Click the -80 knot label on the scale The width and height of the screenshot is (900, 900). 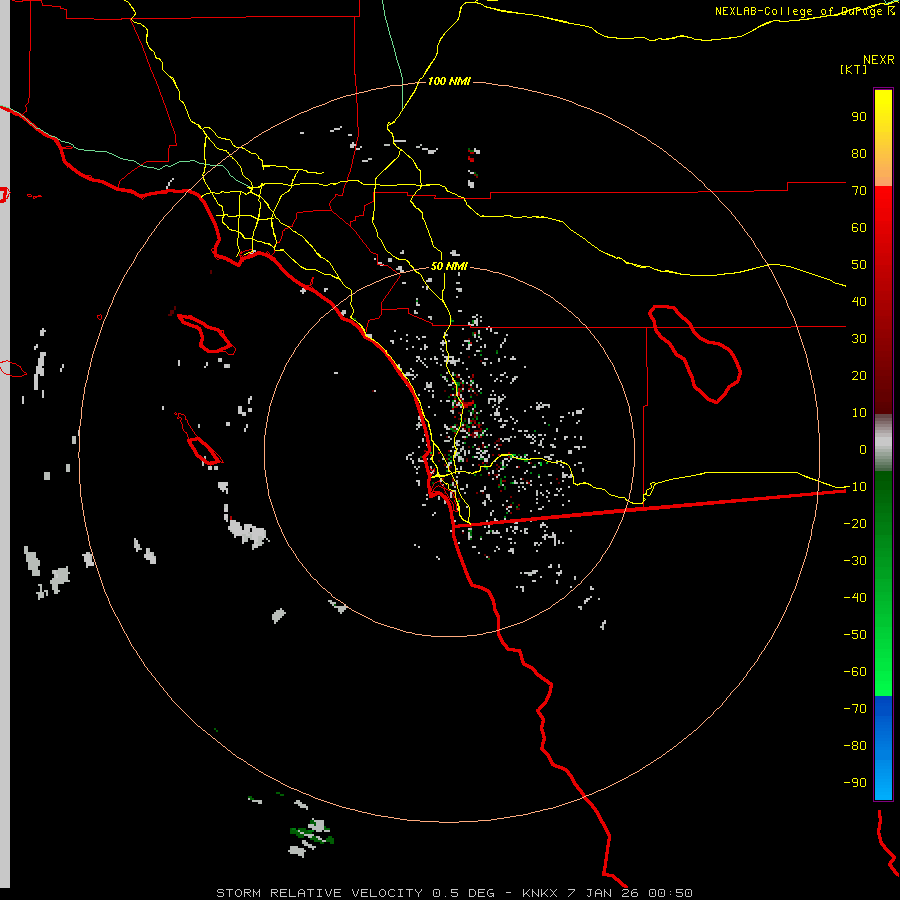pos(855,746)
